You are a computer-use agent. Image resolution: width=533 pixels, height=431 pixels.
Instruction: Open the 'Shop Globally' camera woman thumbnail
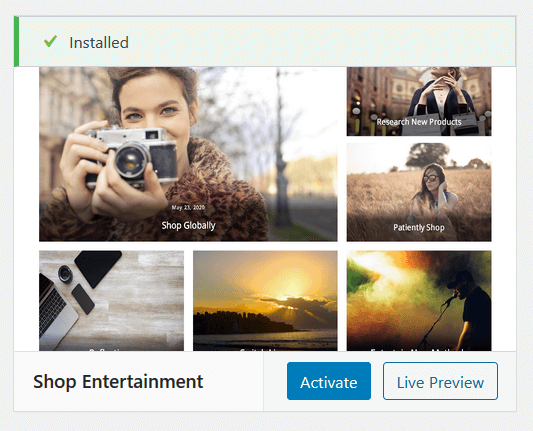(x=188, y=154)
